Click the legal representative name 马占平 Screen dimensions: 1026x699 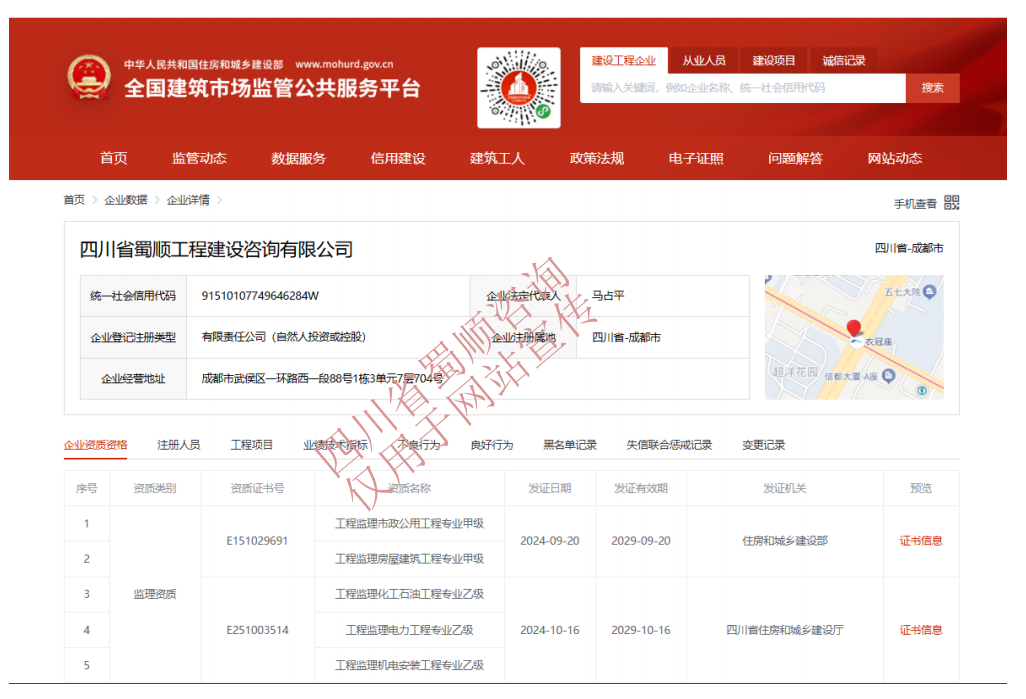[608, 296]
